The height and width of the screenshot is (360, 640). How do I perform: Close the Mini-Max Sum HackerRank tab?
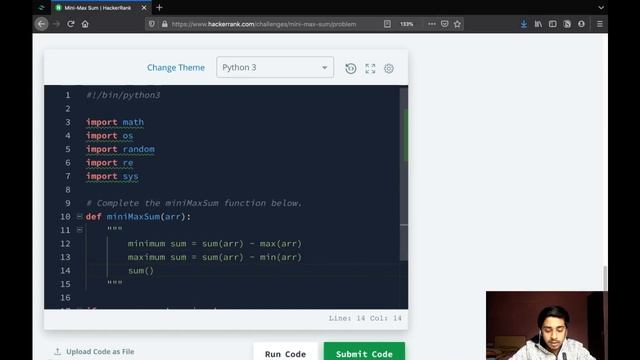[144, 8]
